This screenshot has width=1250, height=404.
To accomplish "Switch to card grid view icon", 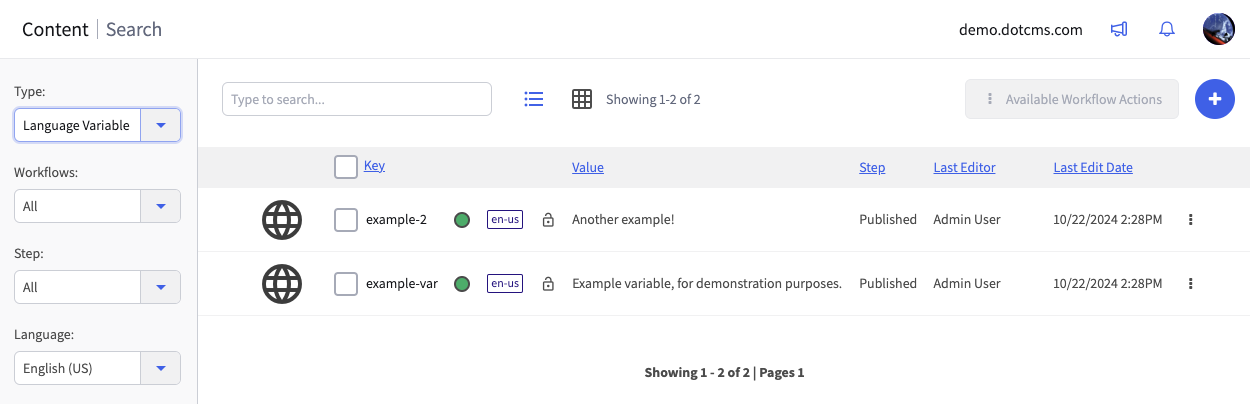I will pyautogui.click(x=582, y=99).
